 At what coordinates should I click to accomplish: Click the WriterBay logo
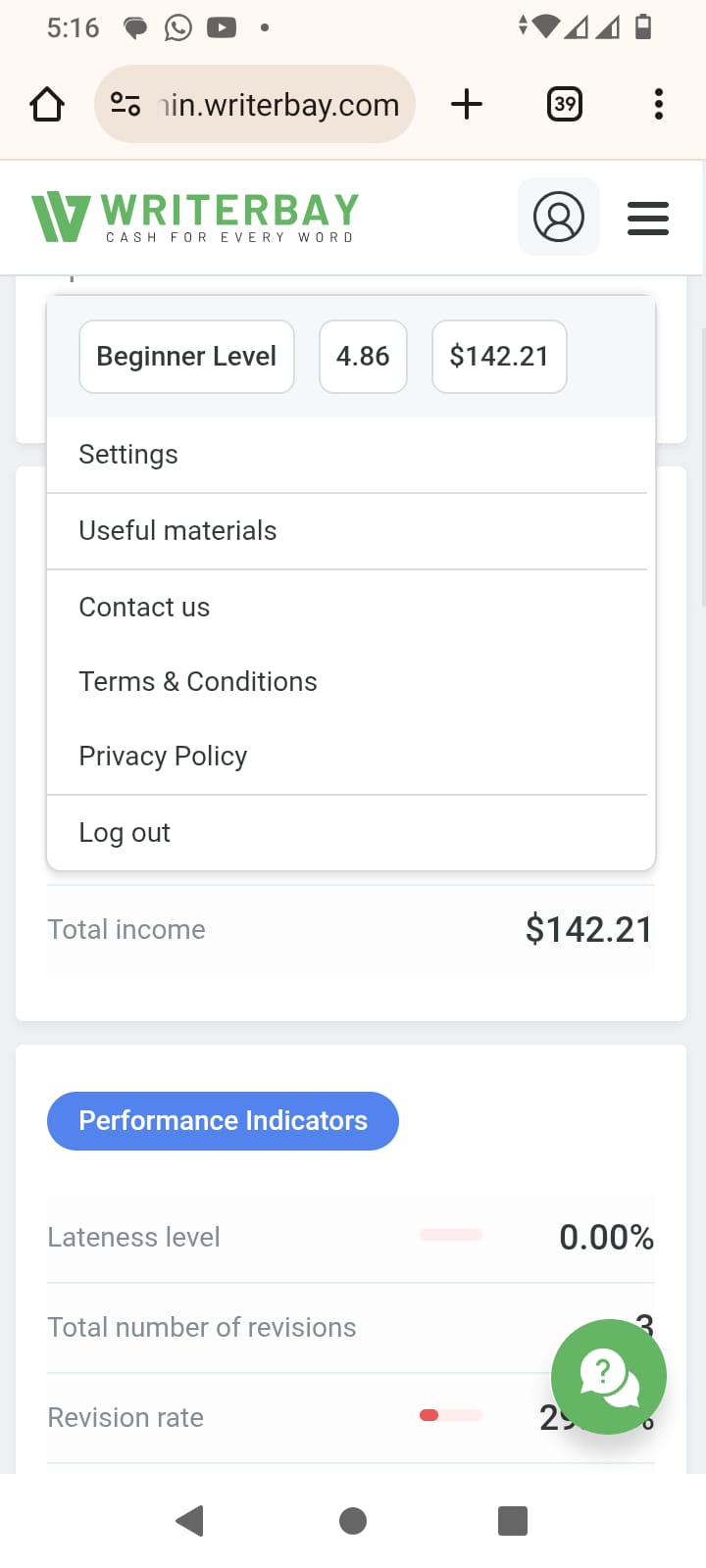[195, 217]
